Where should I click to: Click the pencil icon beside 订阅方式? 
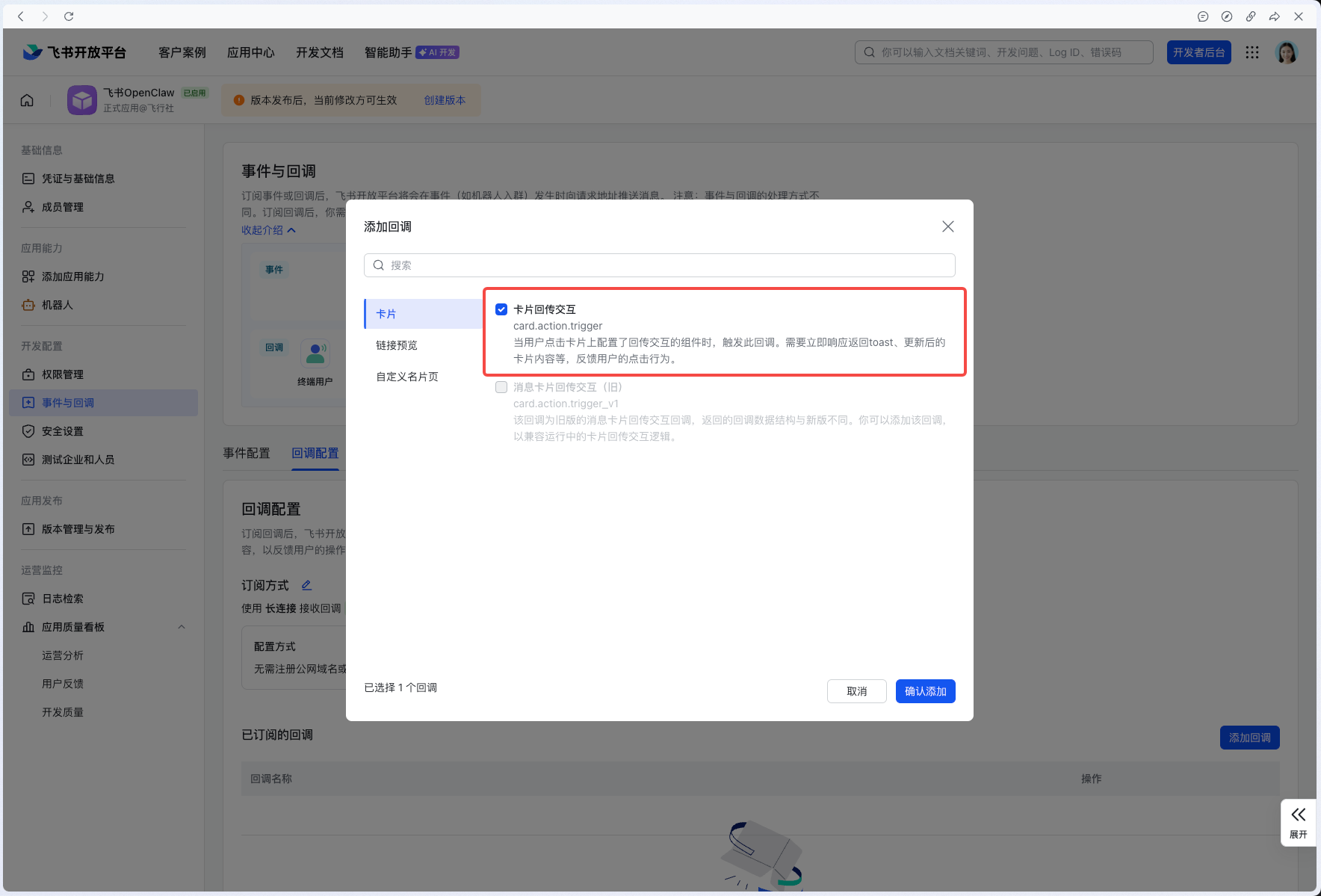point(306,584)
